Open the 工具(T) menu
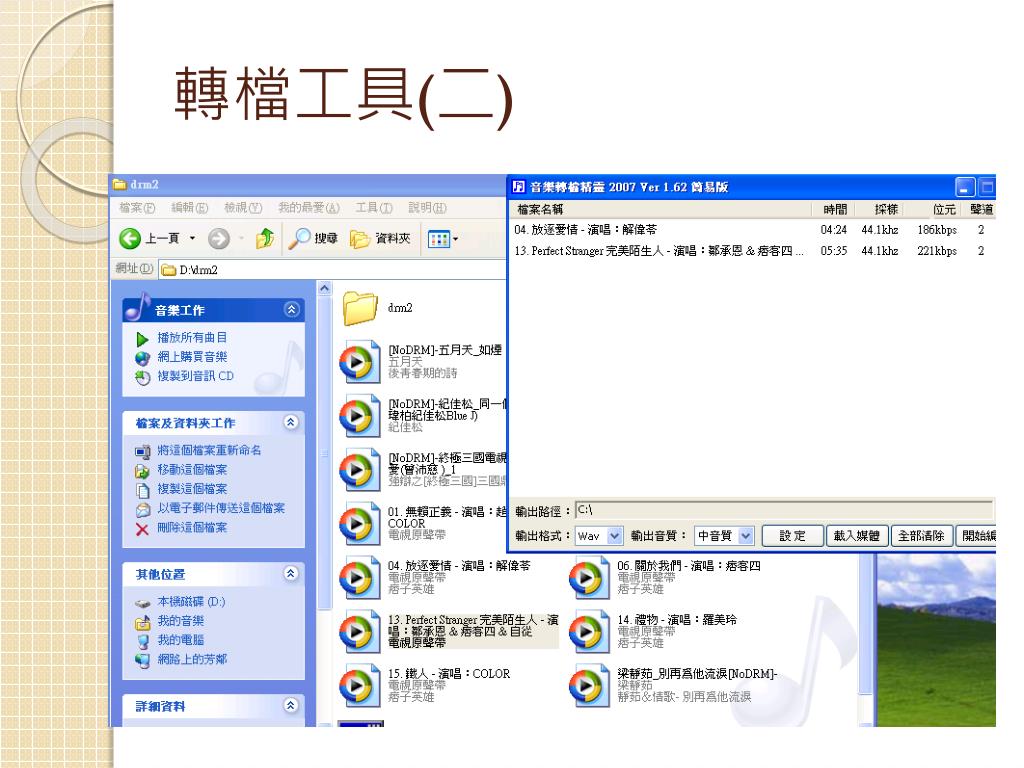 [x=374, y=208]
